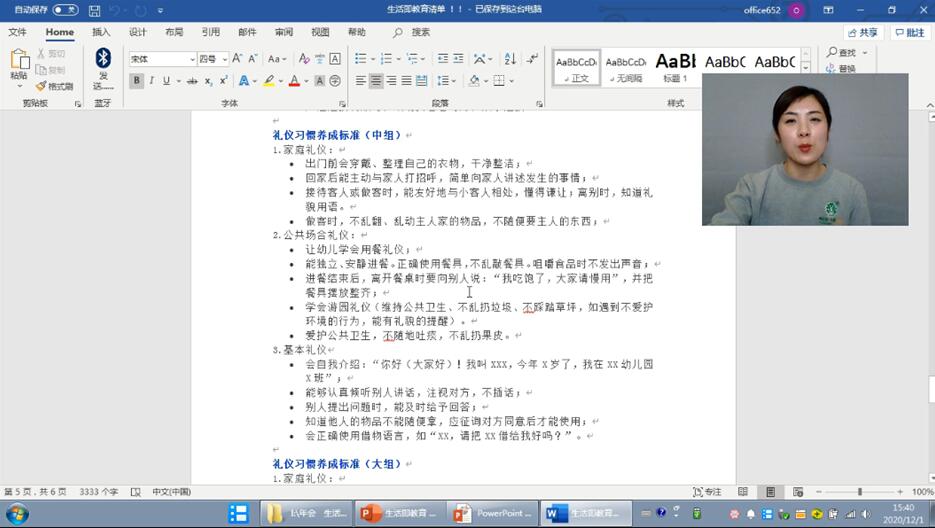Apply the red font color
This screenshot has width=935, height=528.
point(295,81)
